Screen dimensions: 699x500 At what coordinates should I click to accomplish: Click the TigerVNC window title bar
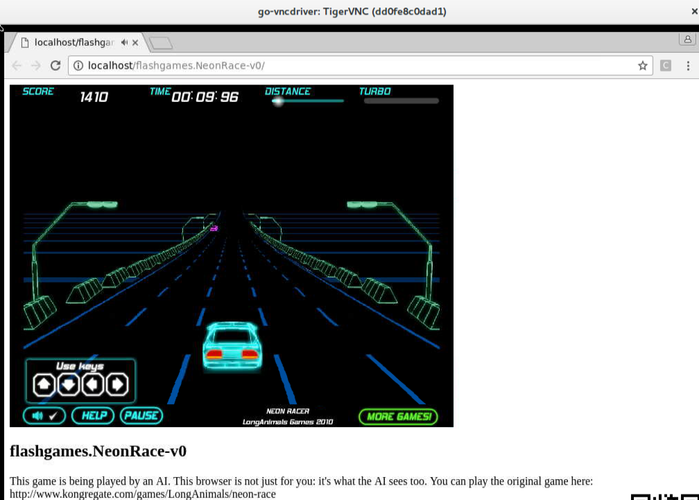(x=350, y=12)
